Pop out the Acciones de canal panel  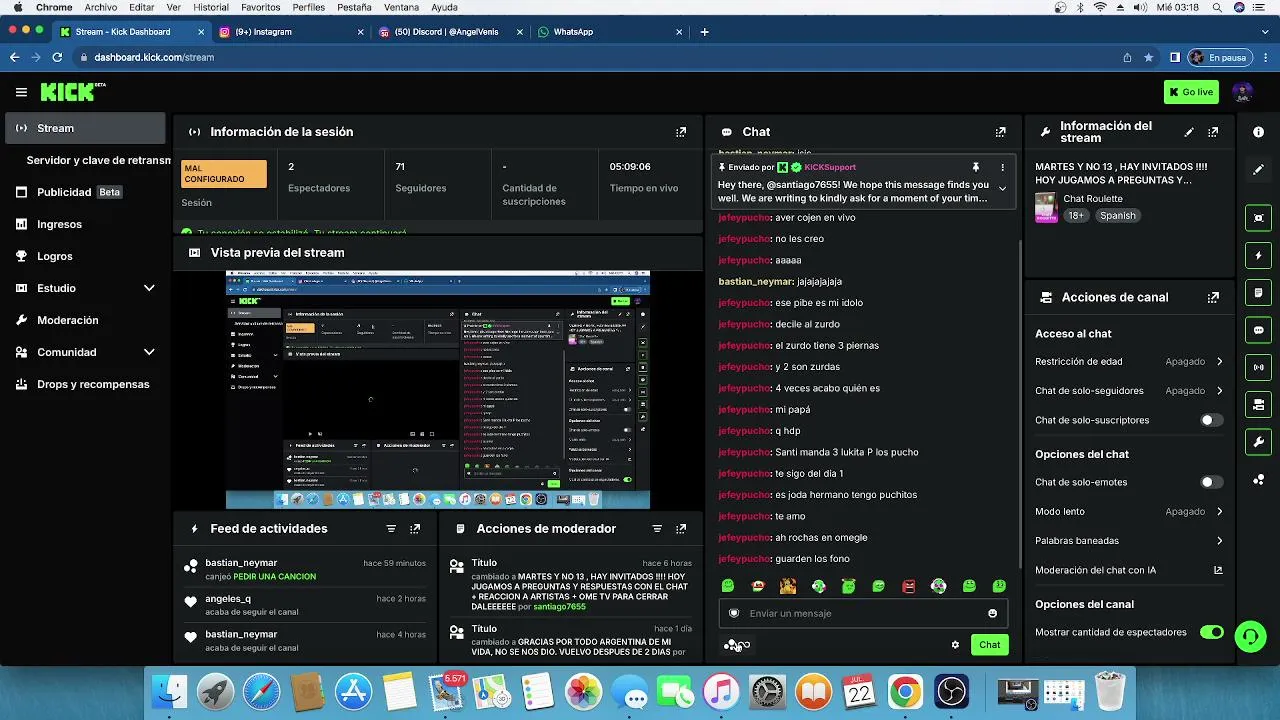[1213, 297]
